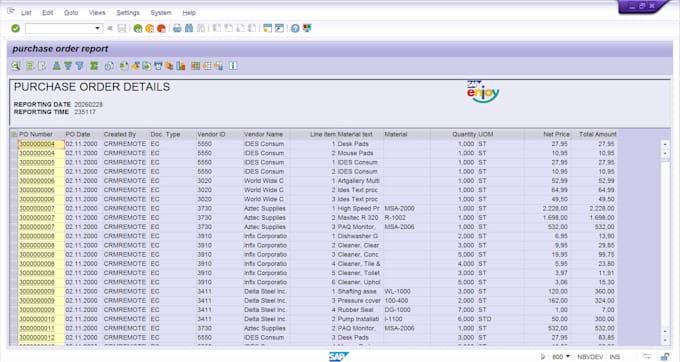The width and height of the screenshot is (680, 362).
Task: Click the Previous Page icon
Action: (x=228, y=28)
